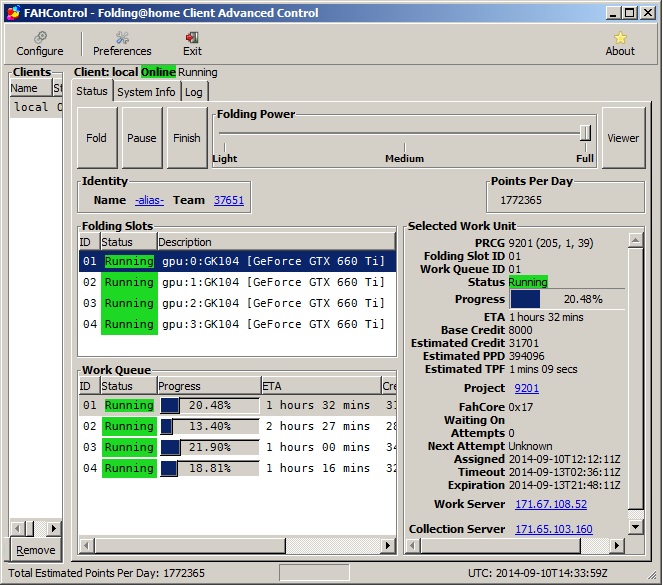Select work queue row with 20.48% progress

(237, 405)
